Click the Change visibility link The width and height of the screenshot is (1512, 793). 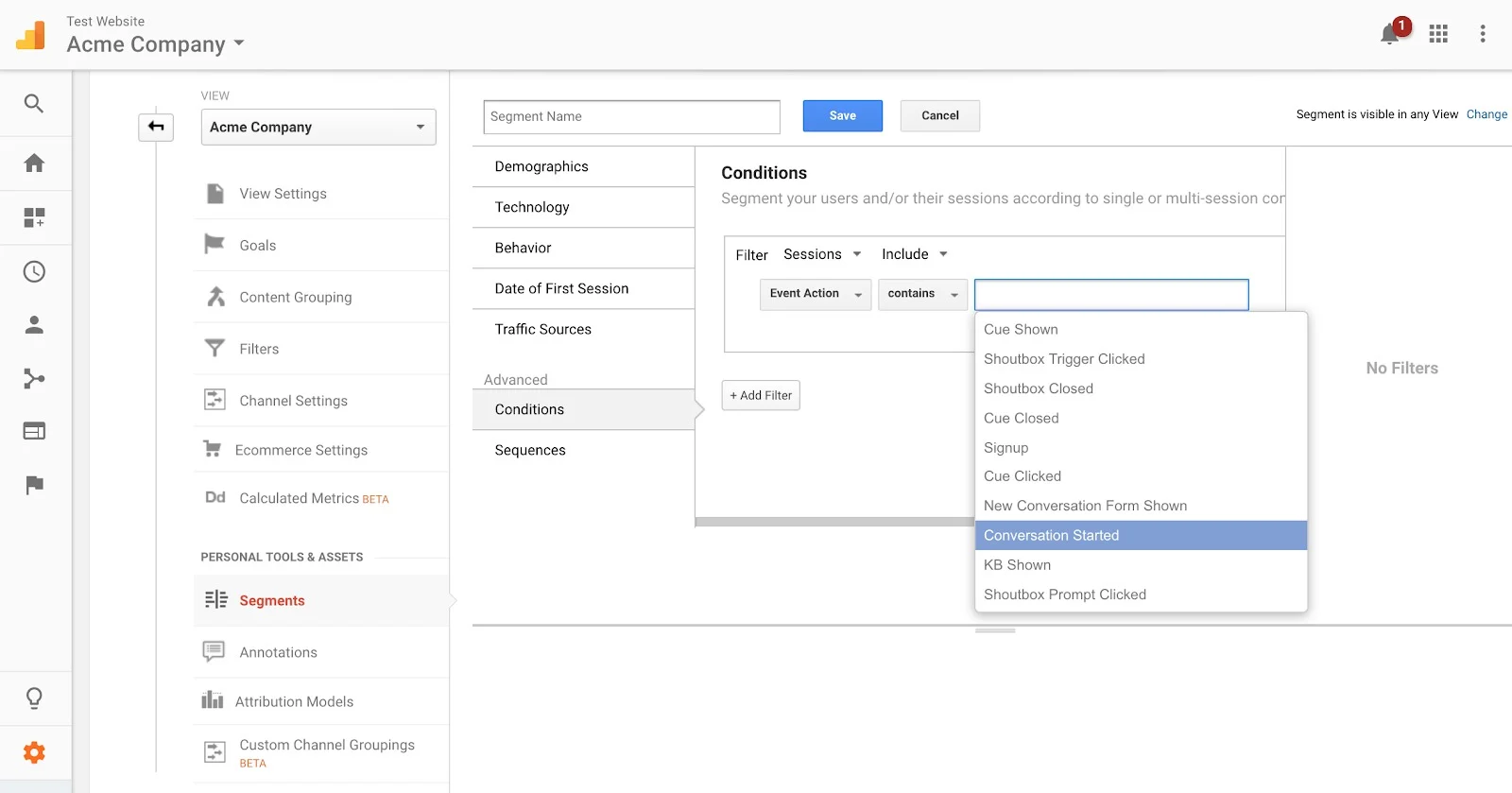point(1486,114)
